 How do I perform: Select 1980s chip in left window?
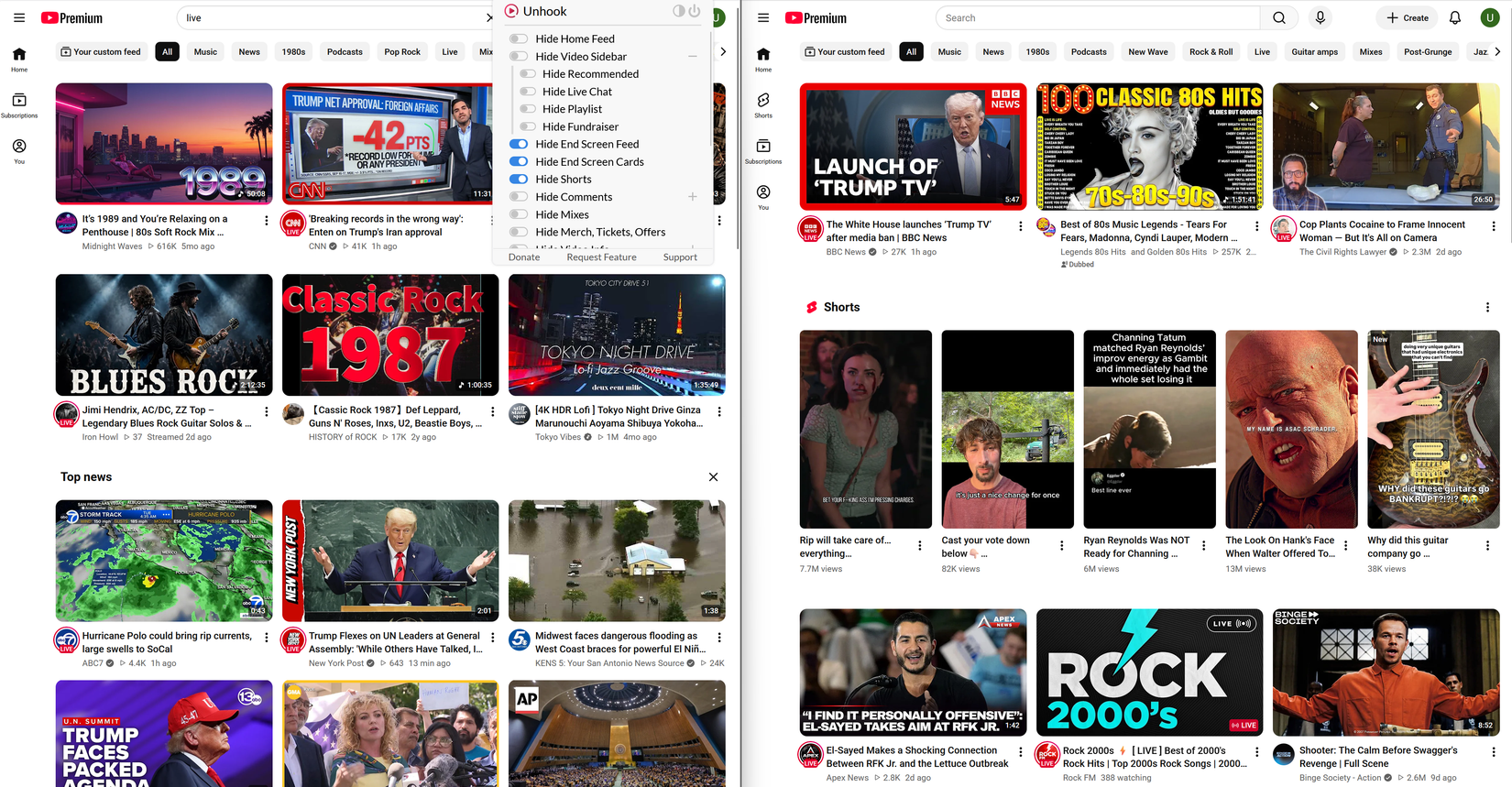point(293,51)
